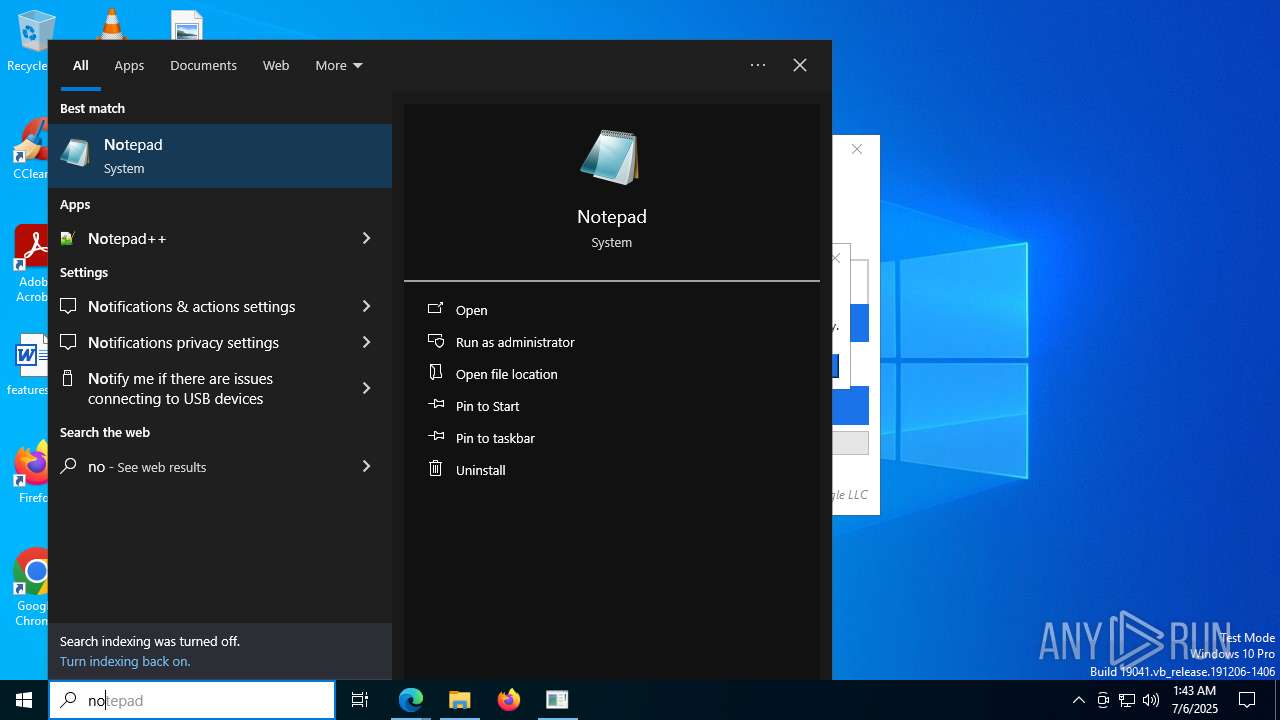Screen dimensions: 1280x720
Task: Expand Notifications & actions settings chevron
Action: pos(366,306)
